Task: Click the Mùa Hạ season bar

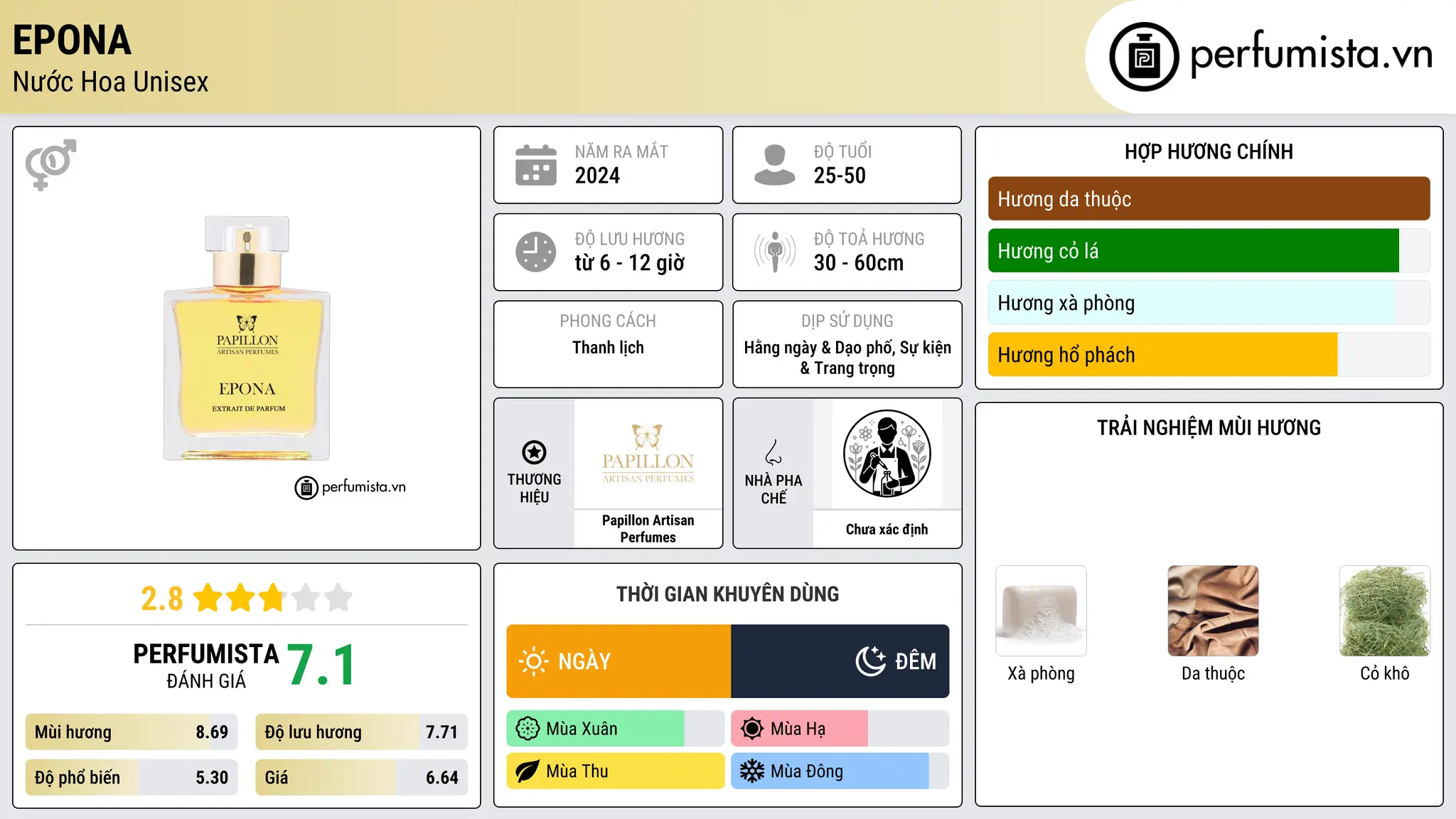Action: [840, 729]
